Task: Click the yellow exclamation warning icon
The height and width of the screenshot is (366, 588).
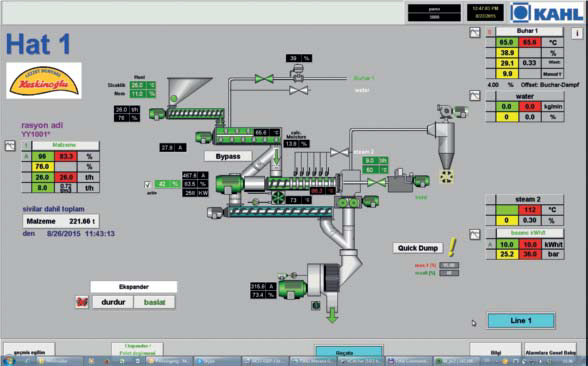Action: tap(453, 248)
